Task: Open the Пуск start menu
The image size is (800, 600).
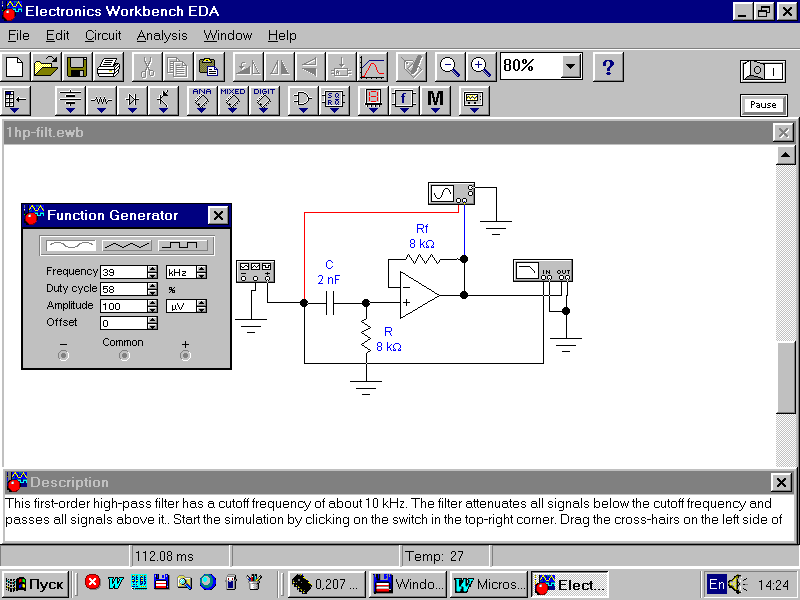Action: pos(36,584)
